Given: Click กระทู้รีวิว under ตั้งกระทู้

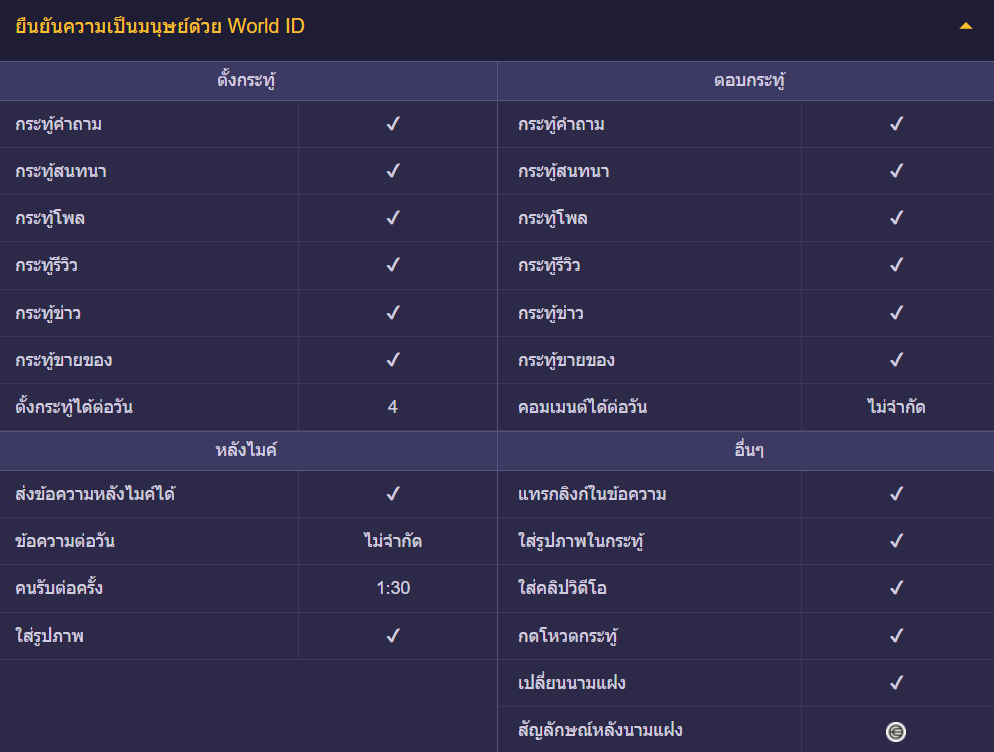Looking at the screenshot, I should point(46,265).
